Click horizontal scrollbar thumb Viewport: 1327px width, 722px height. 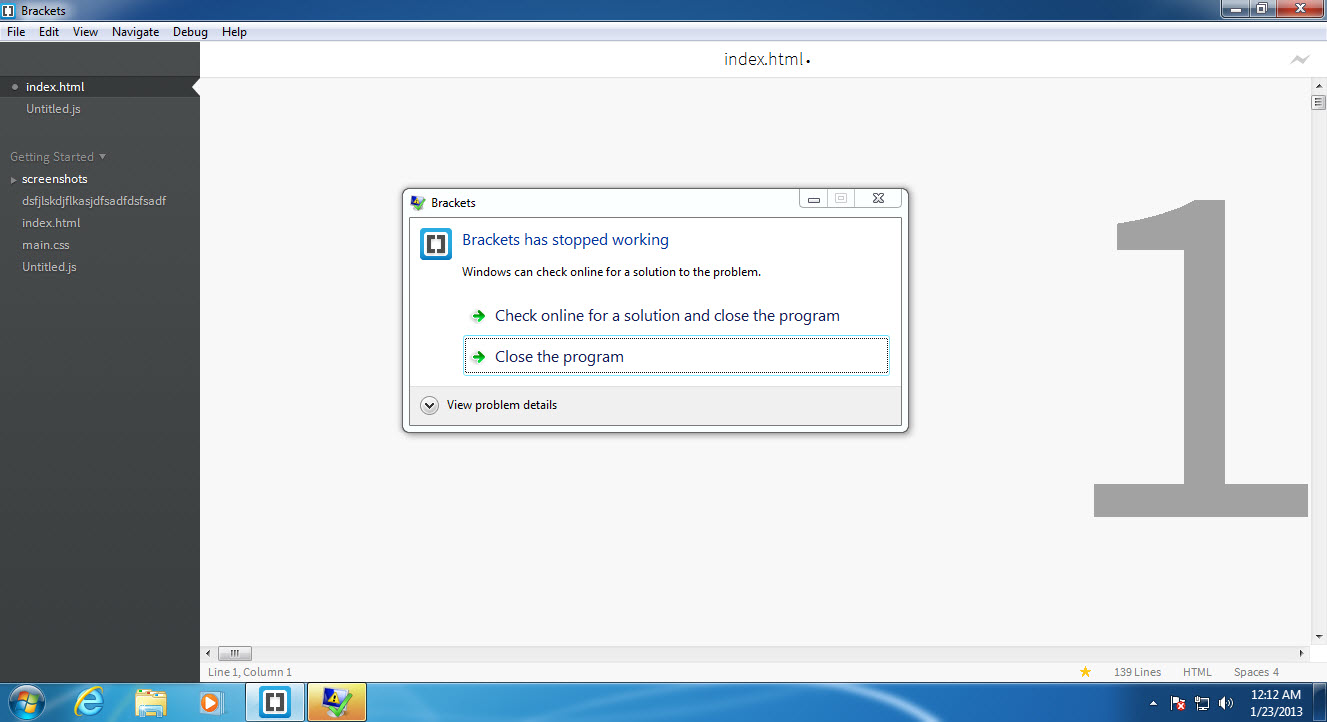(x=234, y=653)
